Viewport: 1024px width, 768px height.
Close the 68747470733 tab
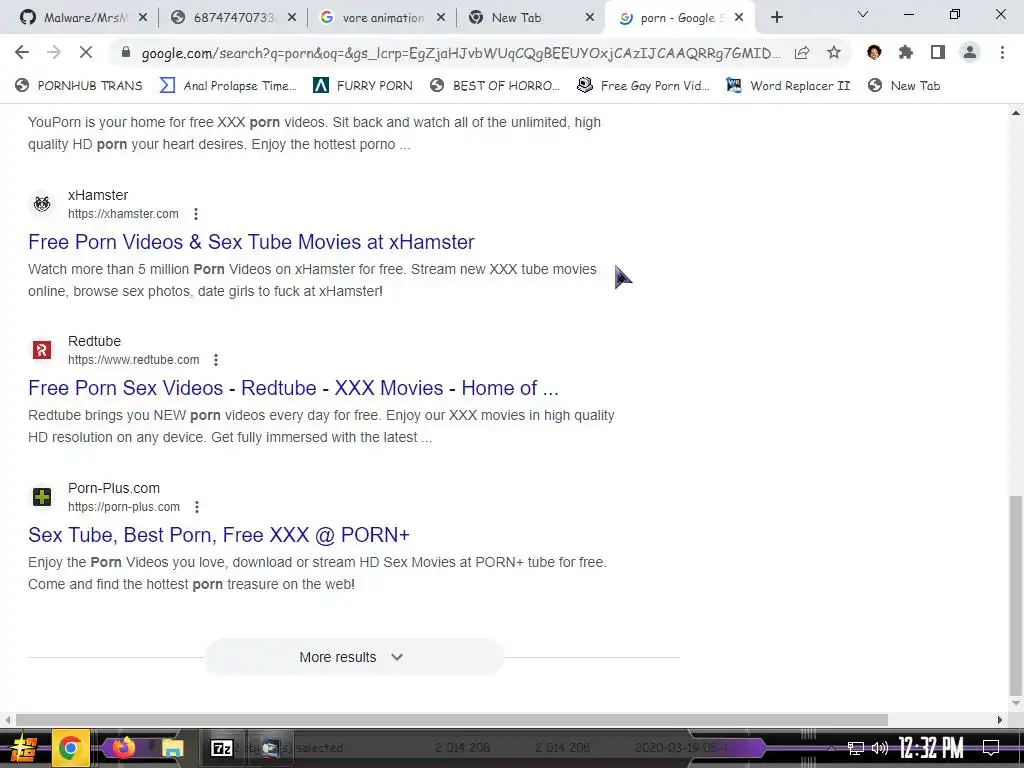click(292, 18)
